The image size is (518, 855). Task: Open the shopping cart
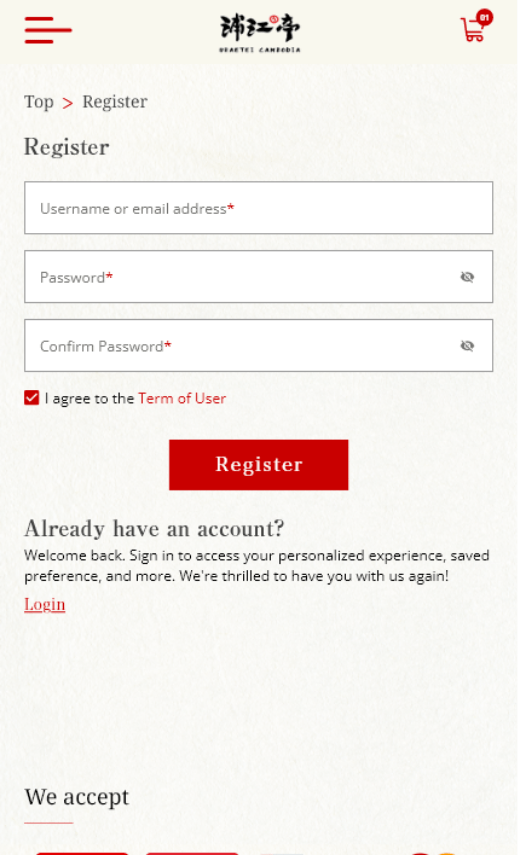tap(472, 31)
